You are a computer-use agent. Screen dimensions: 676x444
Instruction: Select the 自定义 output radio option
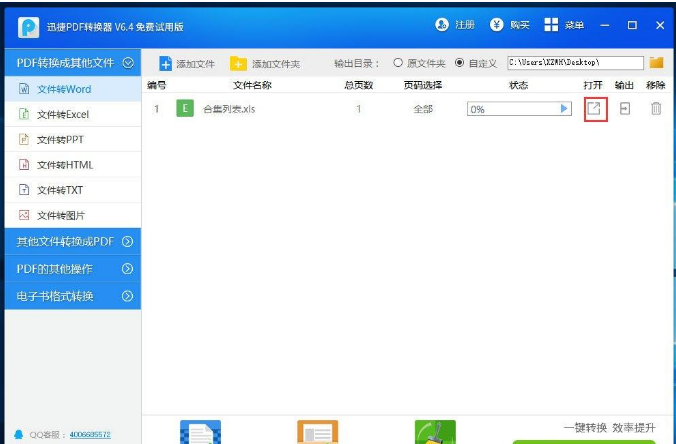[x=459, y=63]
